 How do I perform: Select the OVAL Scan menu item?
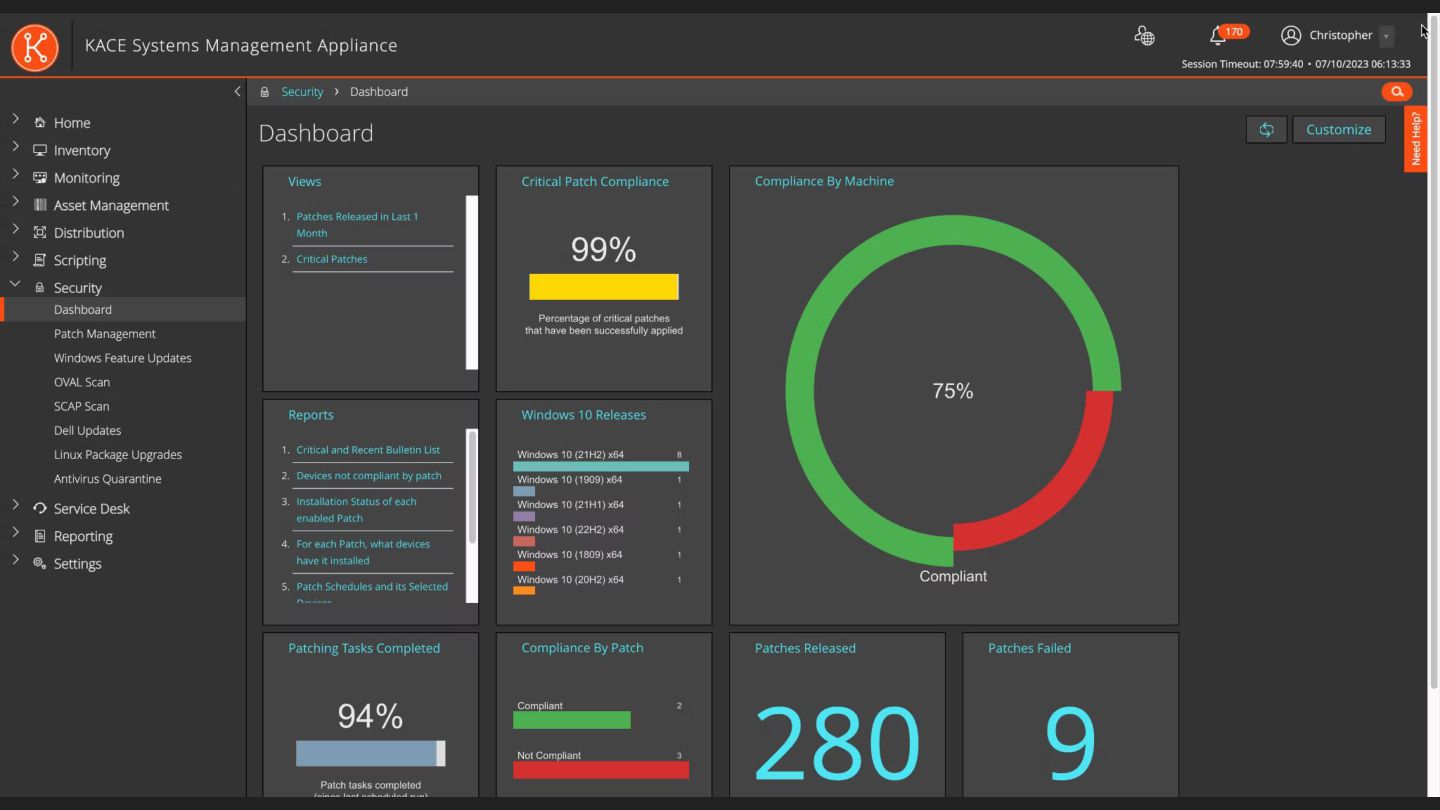click(82, 382)
